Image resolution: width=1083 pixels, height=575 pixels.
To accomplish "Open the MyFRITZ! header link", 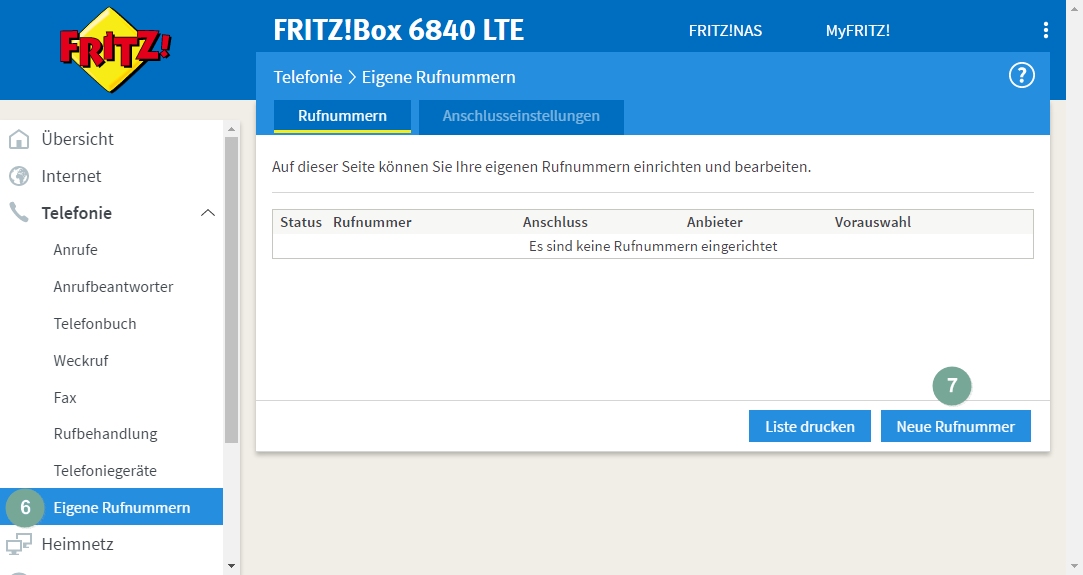I will click(x=857, y=31).
